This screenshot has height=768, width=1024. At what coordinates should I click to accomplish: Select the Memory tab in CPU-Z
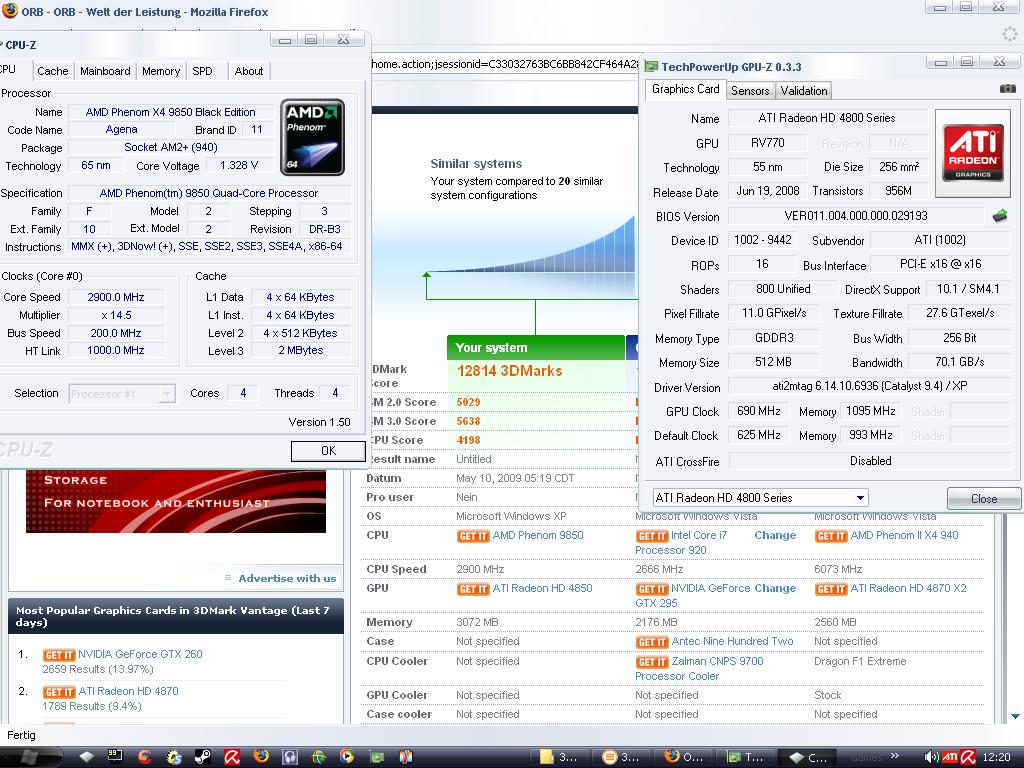(x=161, y=71)
